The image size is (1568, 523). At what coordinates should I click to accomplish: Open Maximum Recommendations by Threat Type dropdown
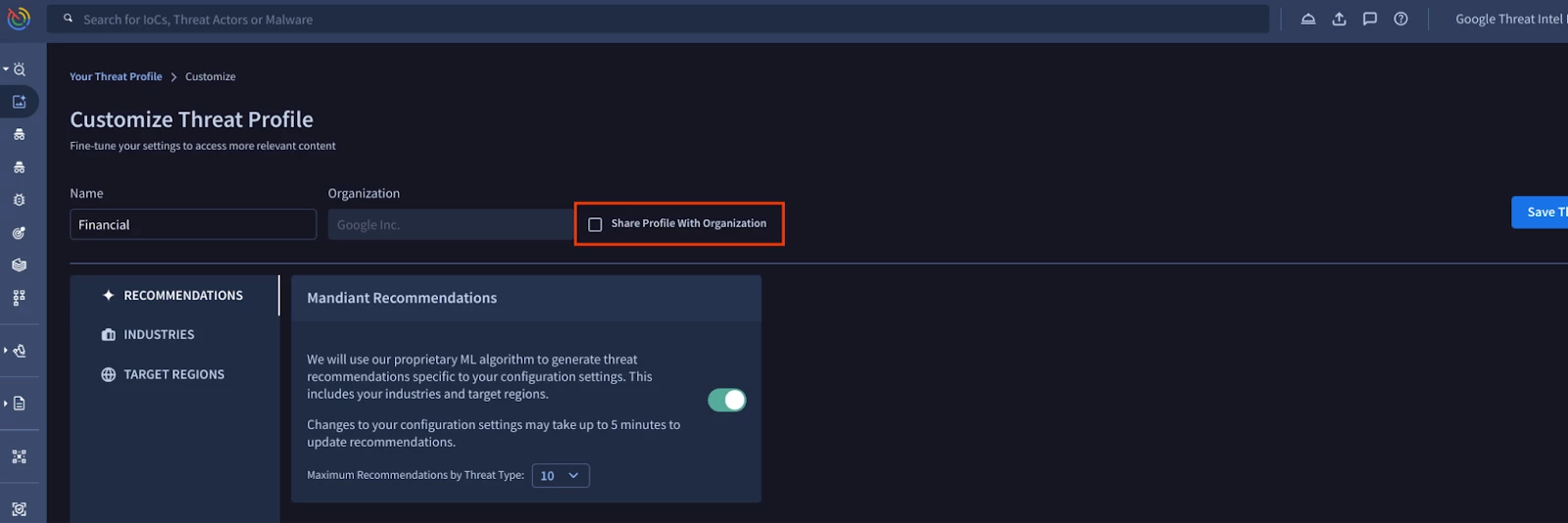point(561,475)
